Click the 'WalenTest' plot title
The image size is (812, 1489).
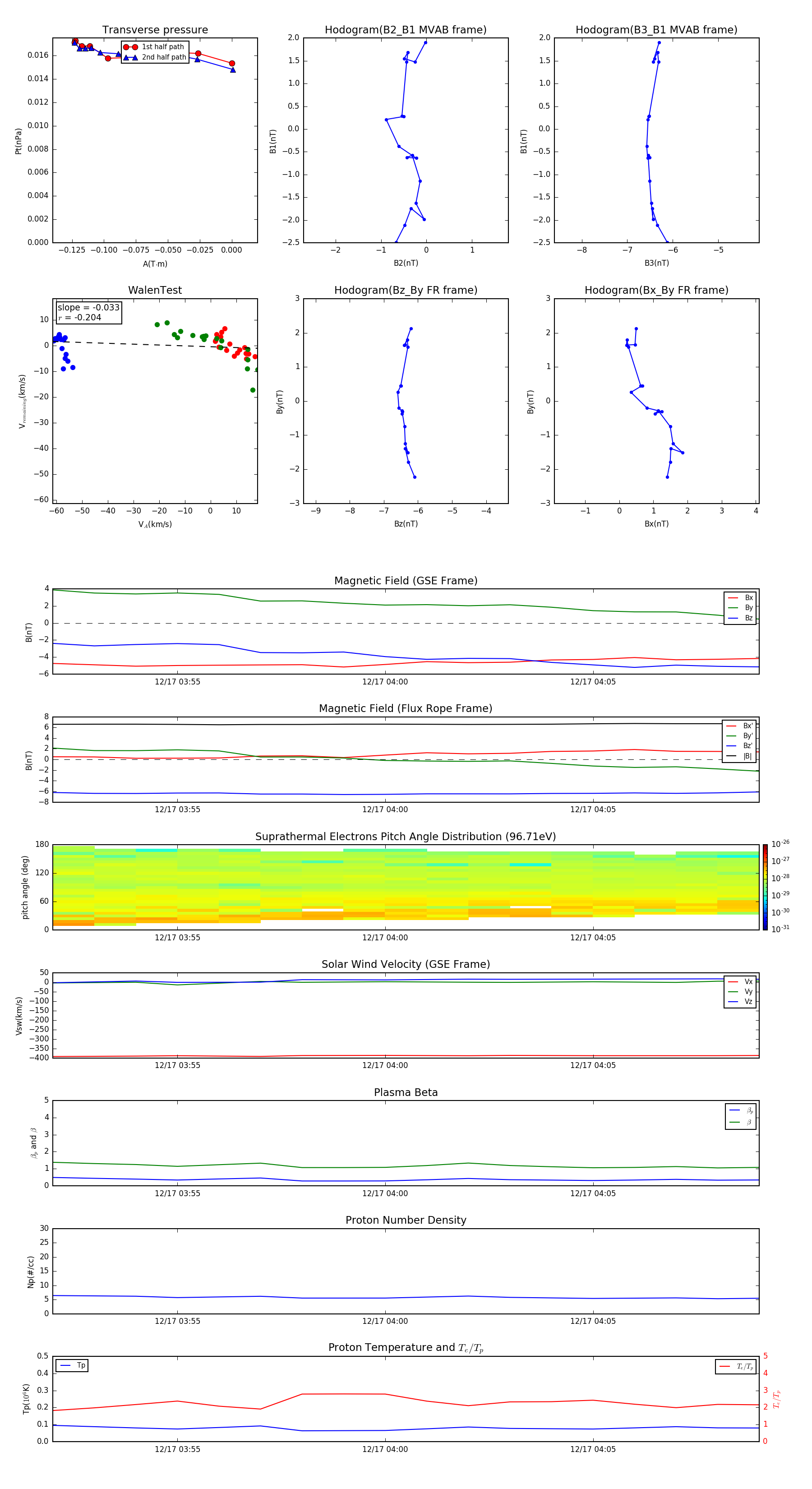coord(155,290)
